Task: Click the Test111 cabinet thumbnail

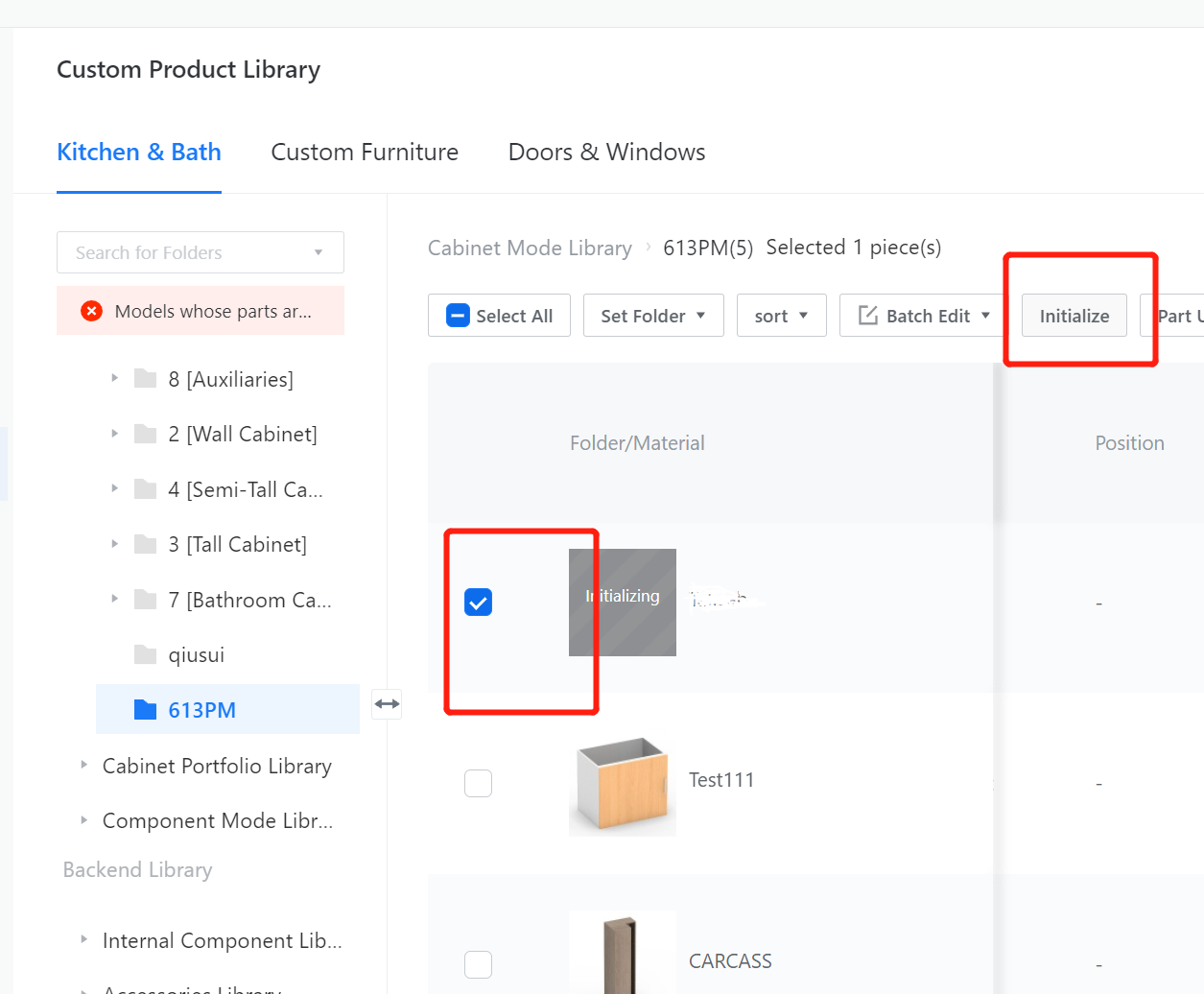Action: coord(622,784)
